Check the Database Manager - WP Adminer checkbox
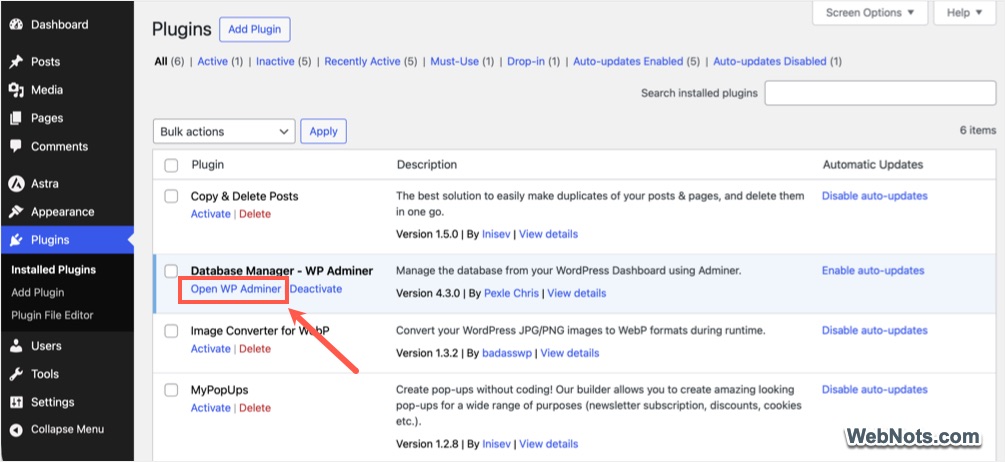 pyautogui.click(x=171, y=271)
